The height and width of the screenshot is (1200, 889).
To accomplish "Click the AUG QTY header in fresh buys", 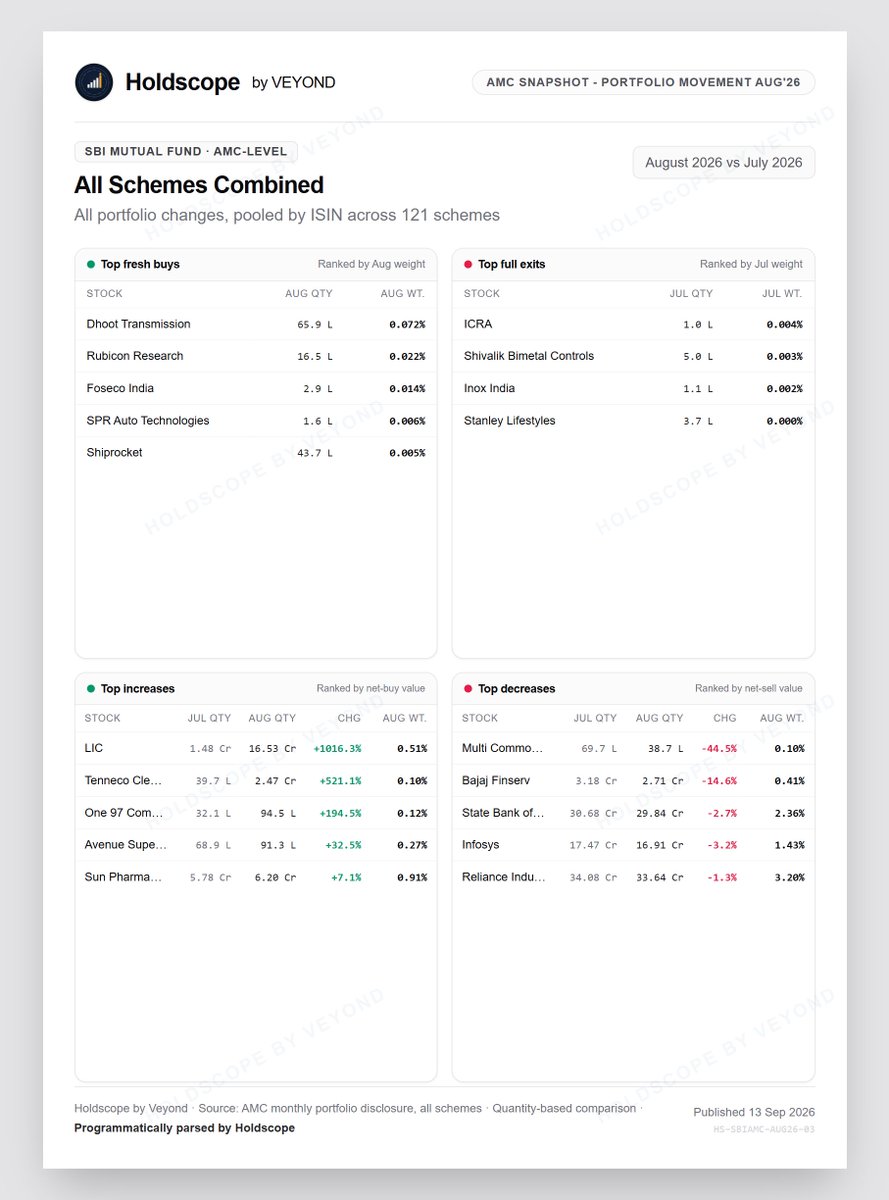I will click(x=309, y=294).
